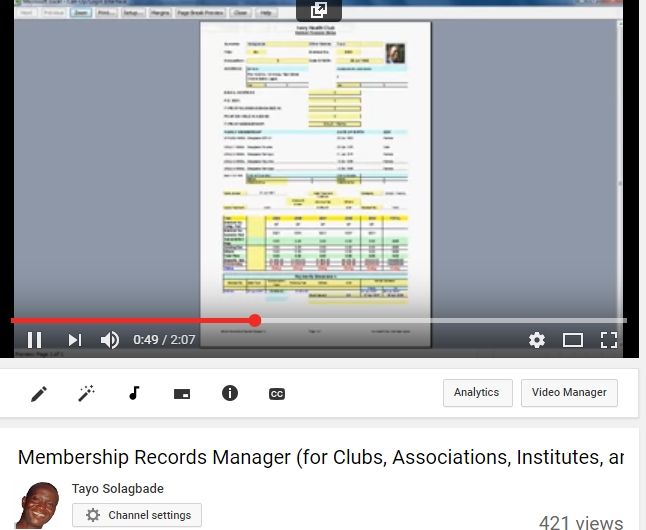Pause the video playback
The height and width of the screenshot is (530, 646).
[34, 340]
